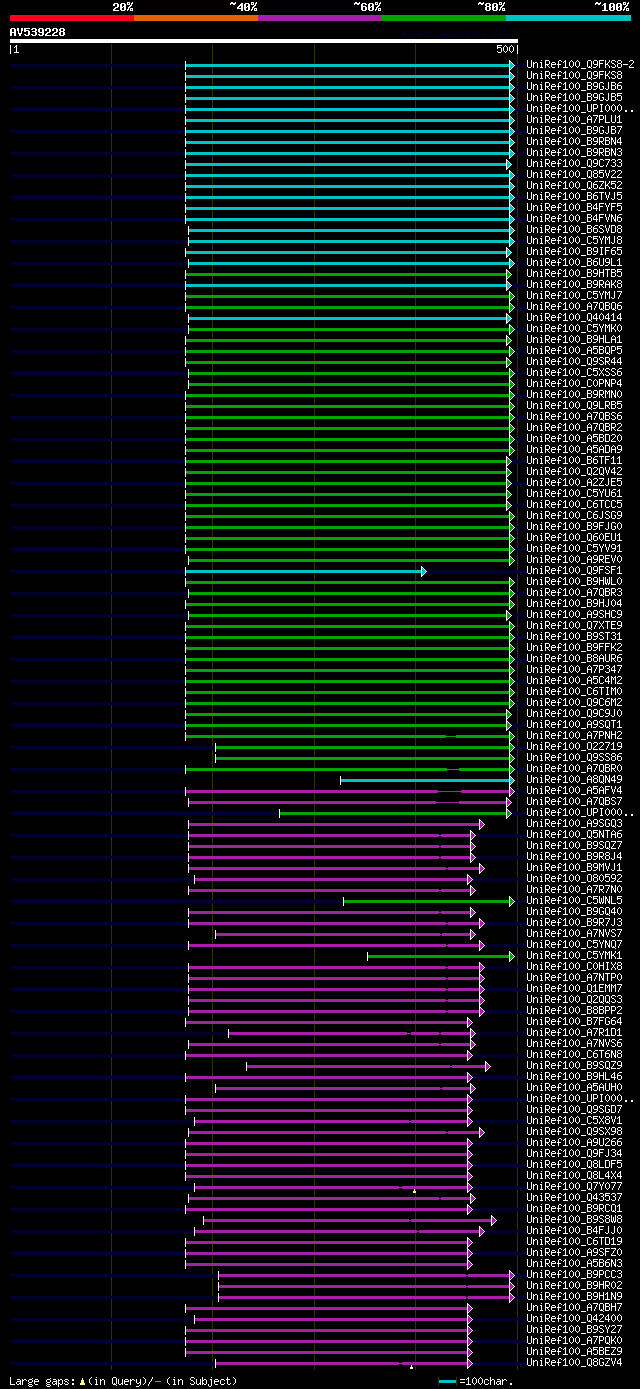
Task: Select the query name AV539228
Action: 38,32
